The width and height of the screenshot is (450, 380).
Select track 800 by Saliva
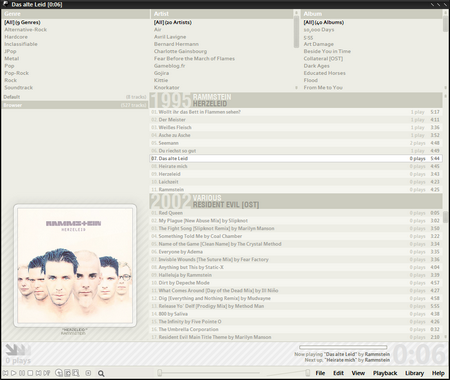tap(296, 314)
